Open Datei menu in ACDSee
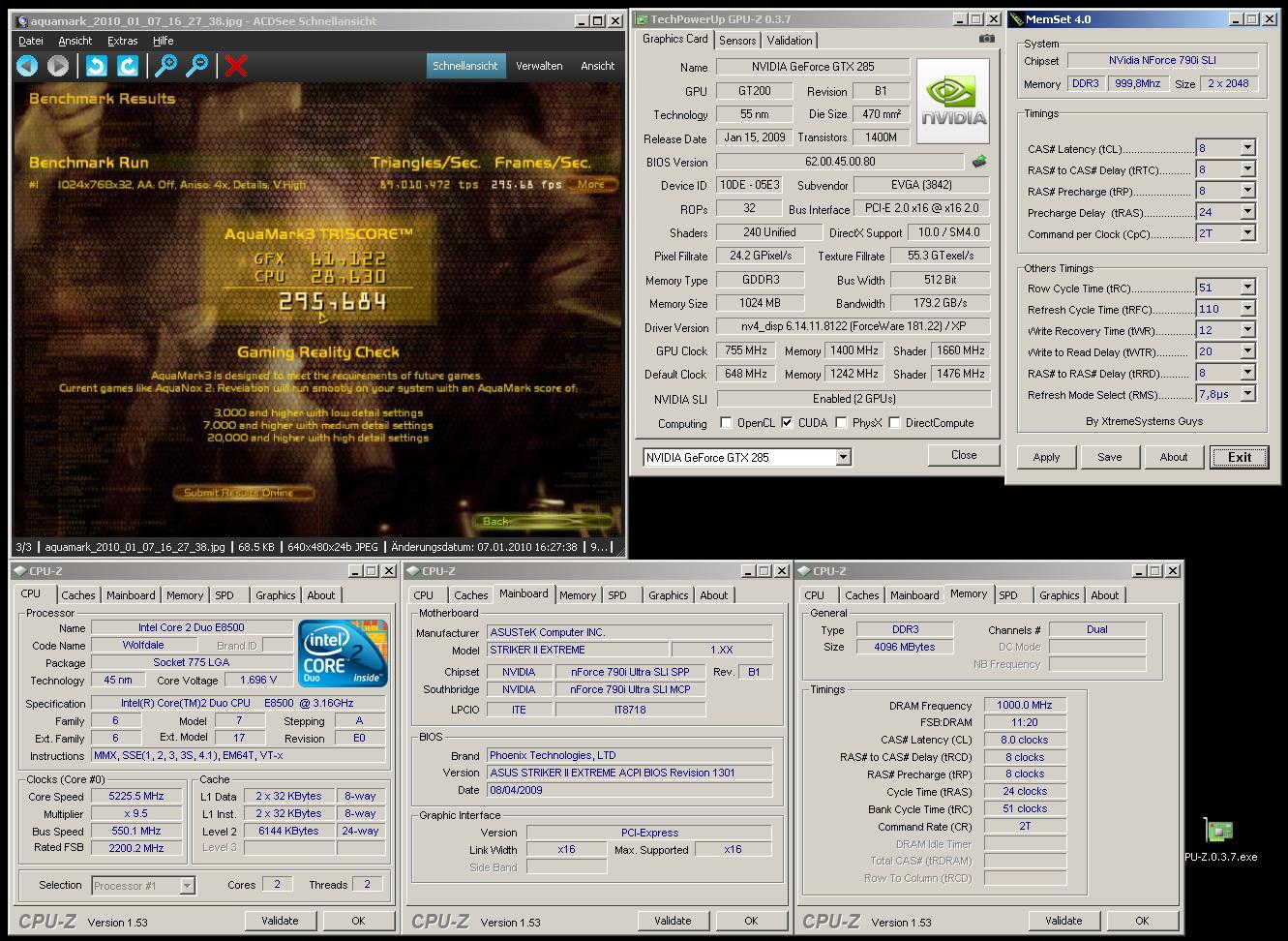Screen dimensions: 1288x941 31,41
